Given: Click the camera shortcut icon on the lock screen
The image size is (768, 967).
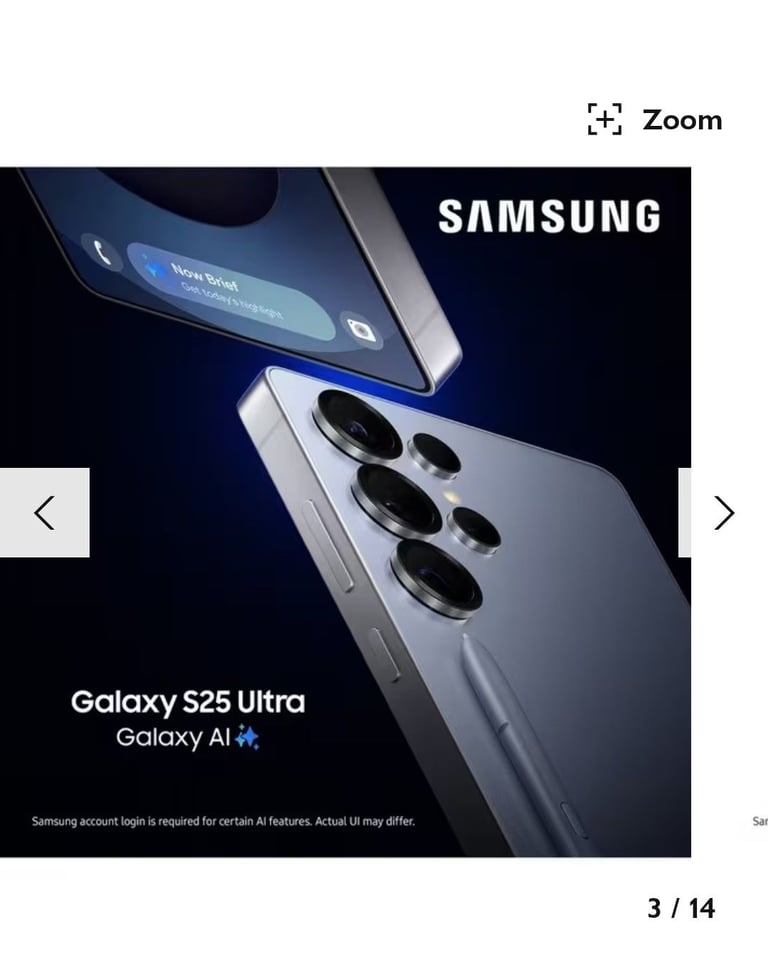Looking at the screenshot, I should click(x=361, y=329).
